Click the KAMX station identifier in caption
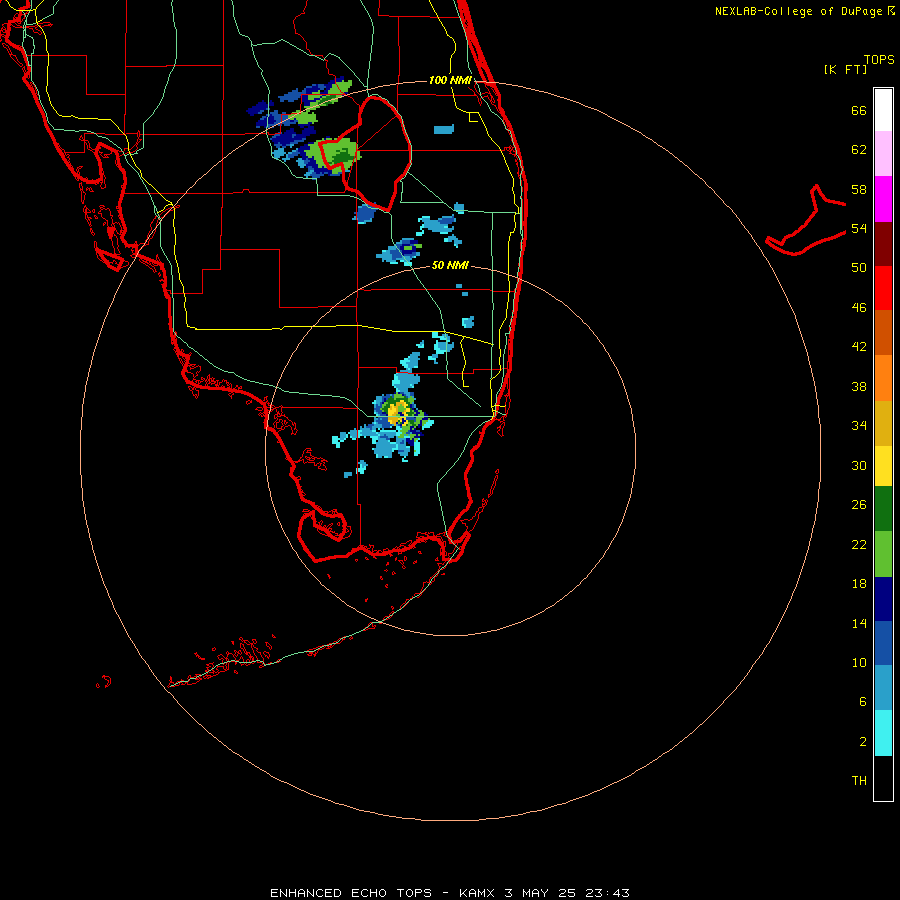 pos(478,893)
